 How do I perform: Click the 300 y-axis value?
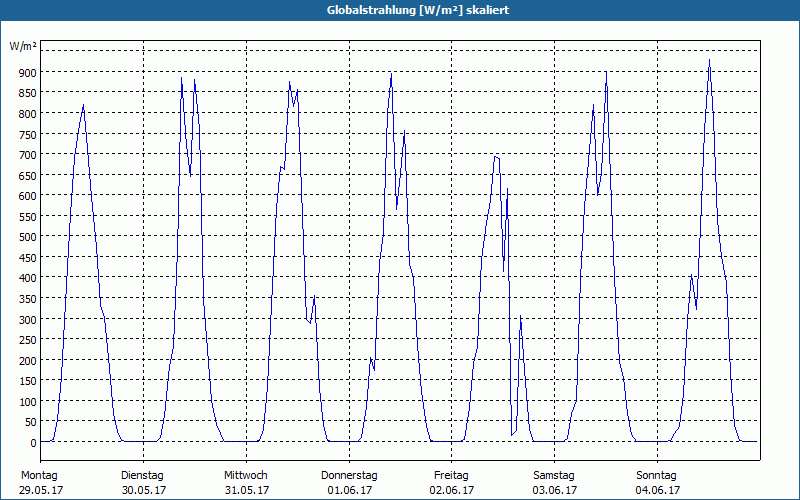27,320
